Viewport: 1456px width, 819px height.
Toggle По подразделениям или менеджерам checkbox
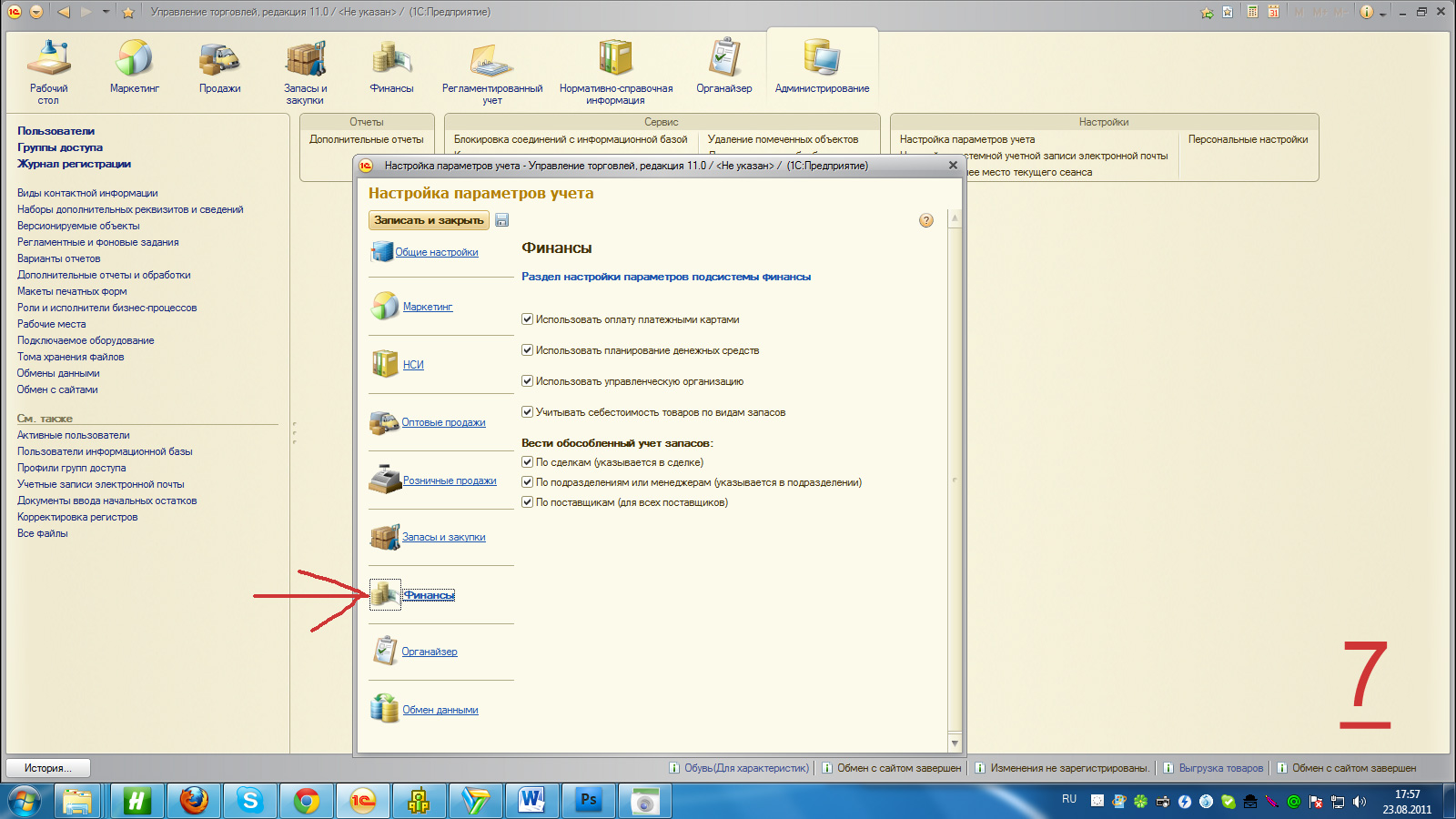tap(527, 482)
